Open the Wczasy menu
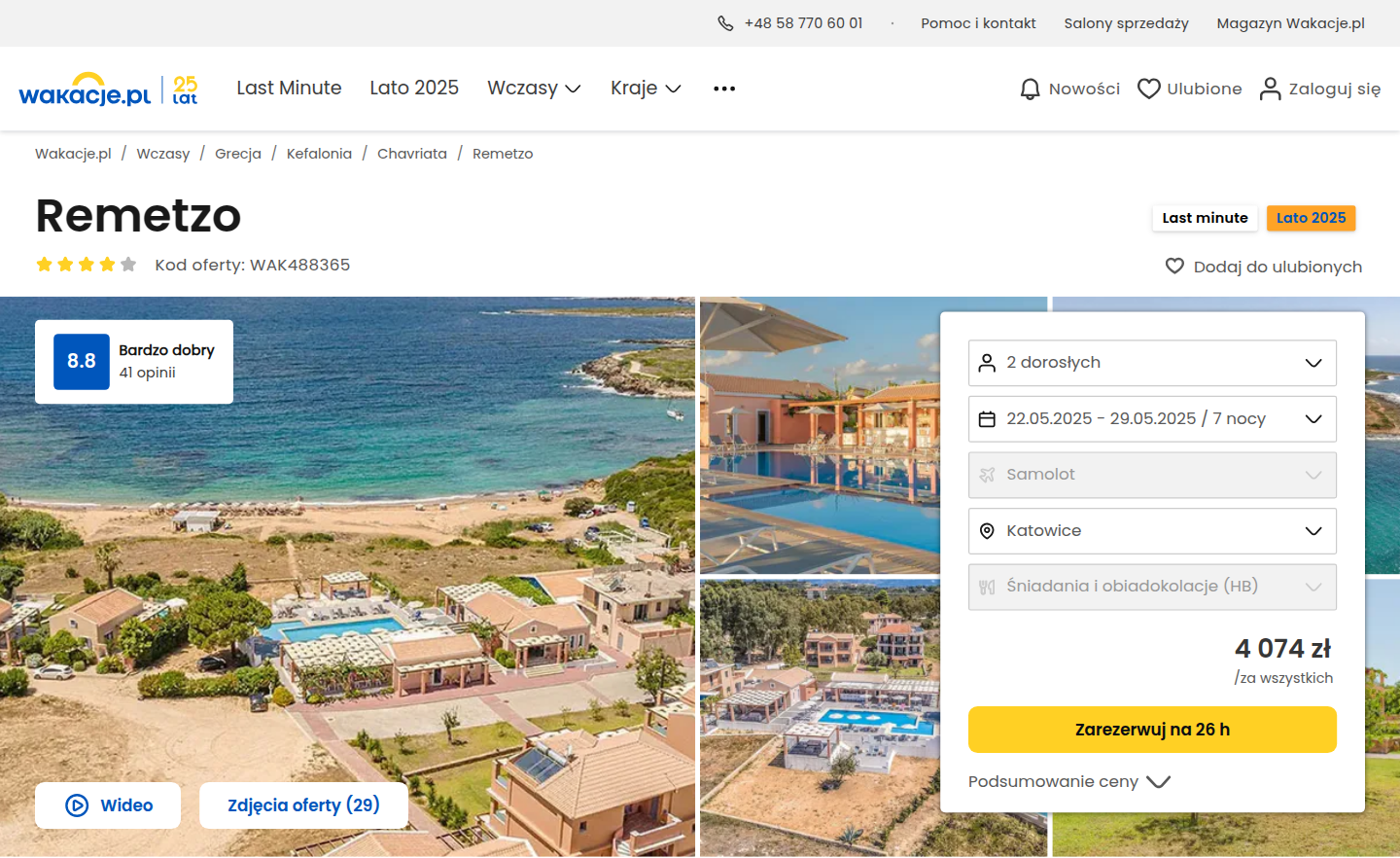 534,89
